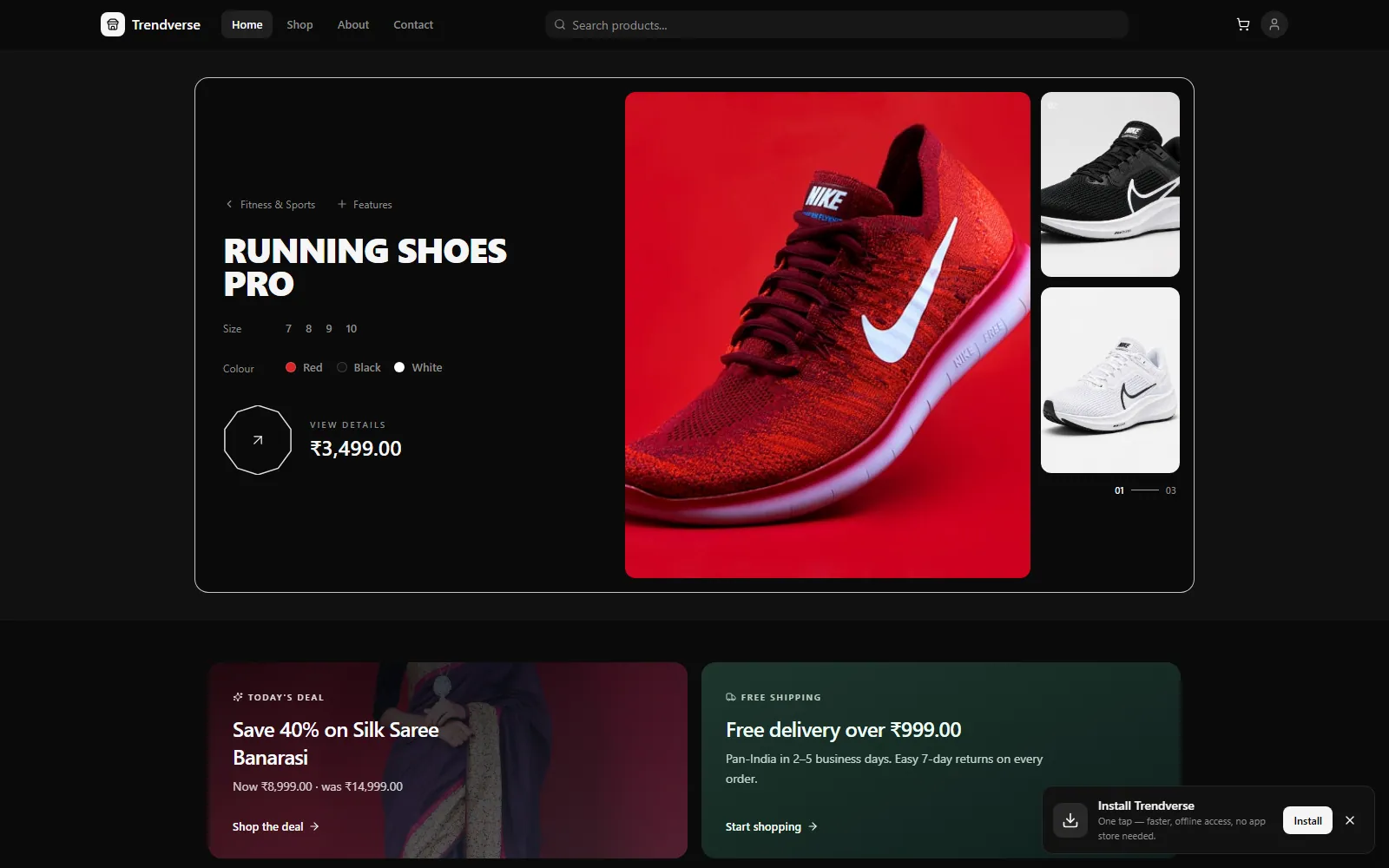Click the sparkle icon next to Today's Deal
Screen dimensions: 1389x868
[238, 697]
